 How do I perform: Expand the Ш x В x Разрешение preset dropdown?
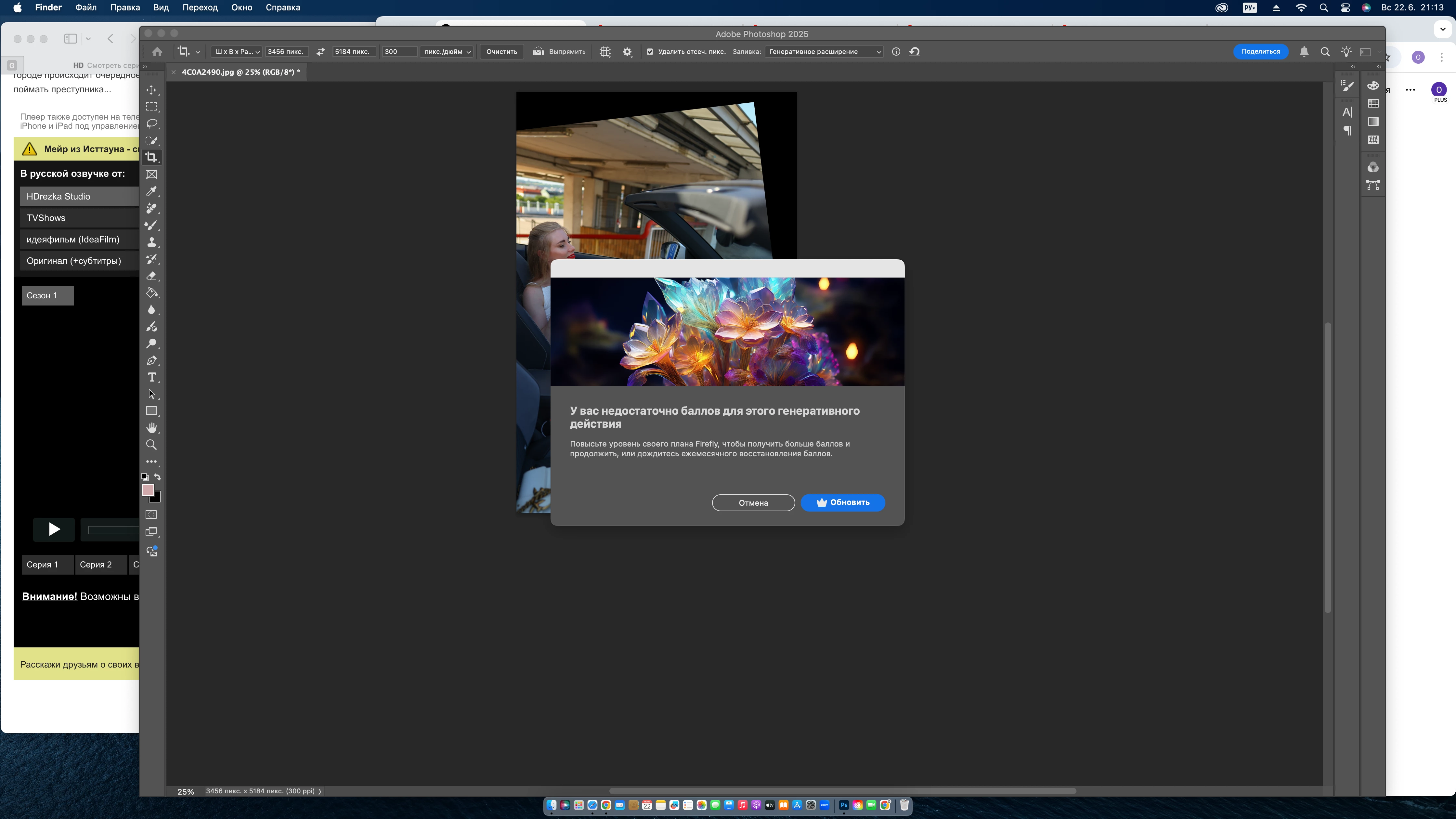(x=237, y=51)
